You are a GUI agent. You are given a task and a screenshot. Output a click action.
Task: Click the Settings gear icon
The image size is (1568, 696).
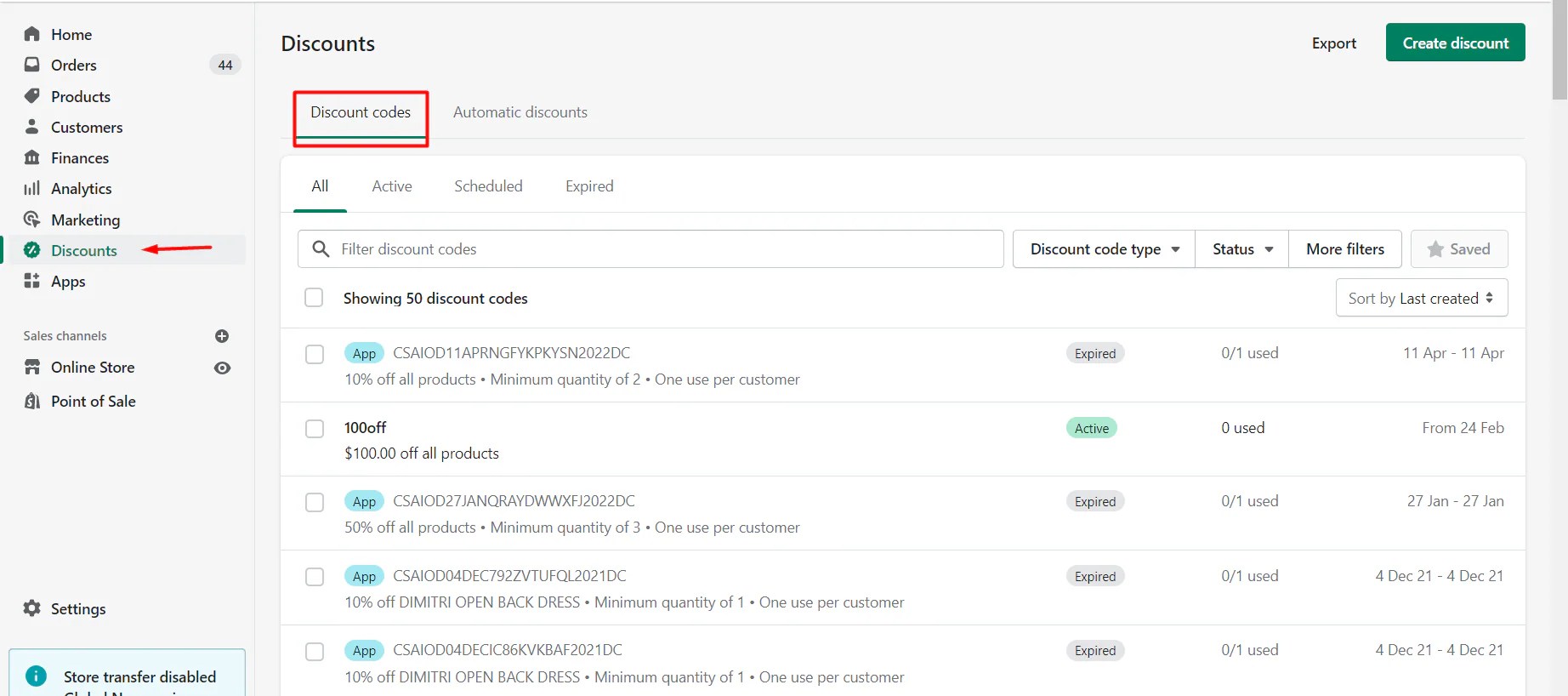coord(32,608)
